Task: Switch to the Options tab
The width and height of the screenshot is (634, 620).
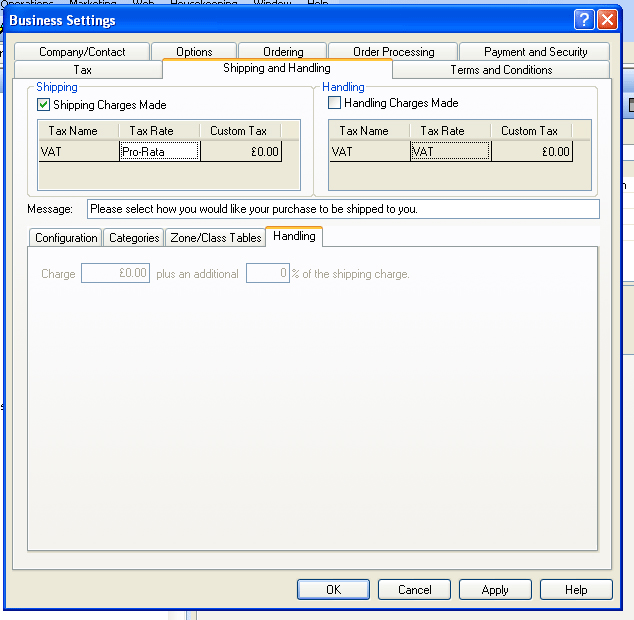Action: click(194, 52)
